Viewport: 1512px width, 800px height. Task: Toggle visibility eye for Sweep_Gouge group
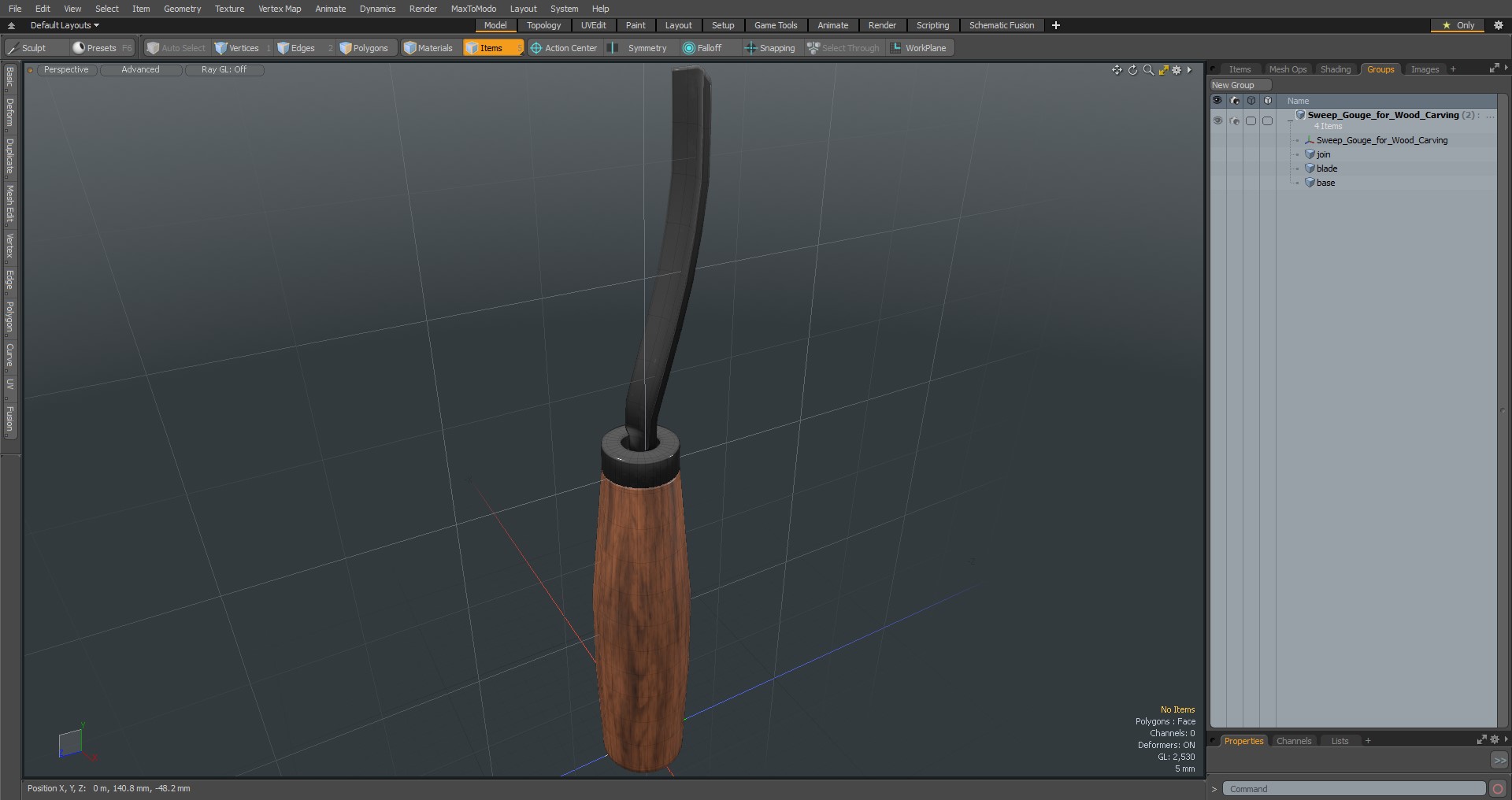point(1218,121)
